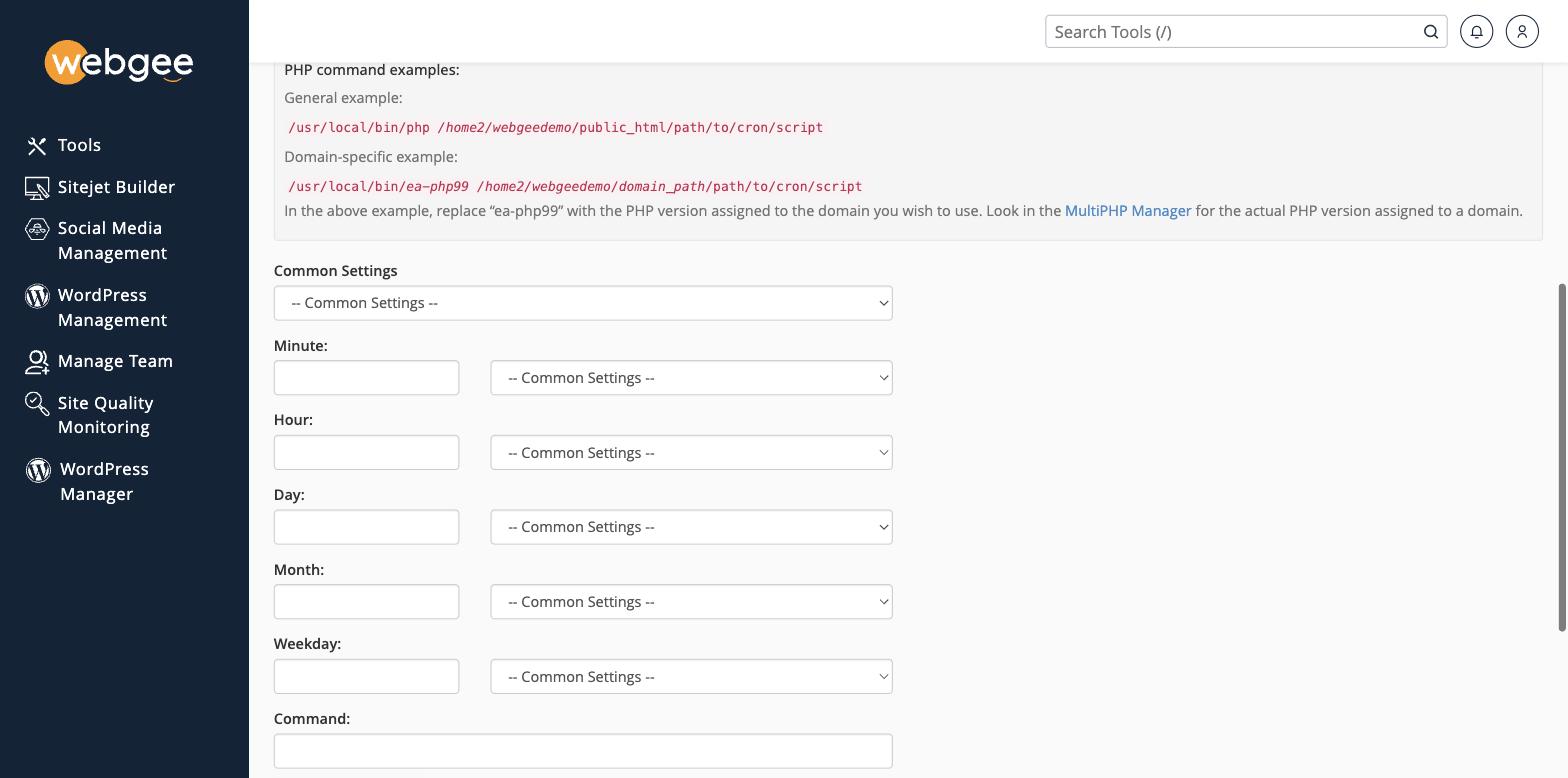Image resolution: width=1568 pixels, height=778 pixels.
Task: Open Sitejet Builder from sidebar
Action: (x=116, y=187)
